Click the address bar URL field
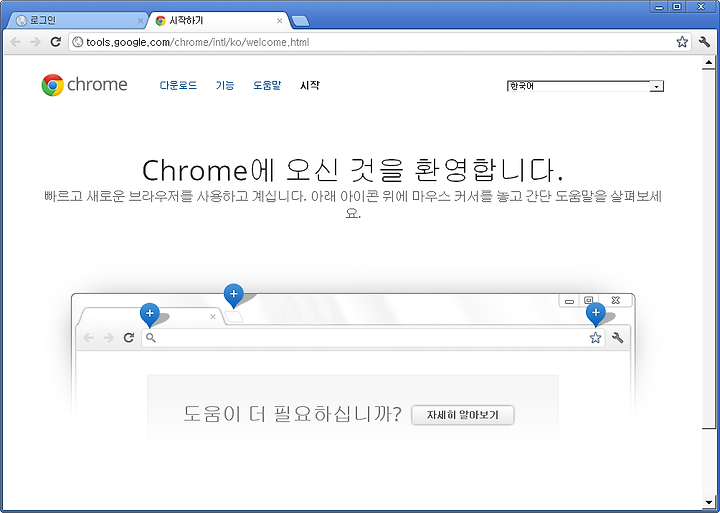720x513 pixels. (x=379, y=42)
